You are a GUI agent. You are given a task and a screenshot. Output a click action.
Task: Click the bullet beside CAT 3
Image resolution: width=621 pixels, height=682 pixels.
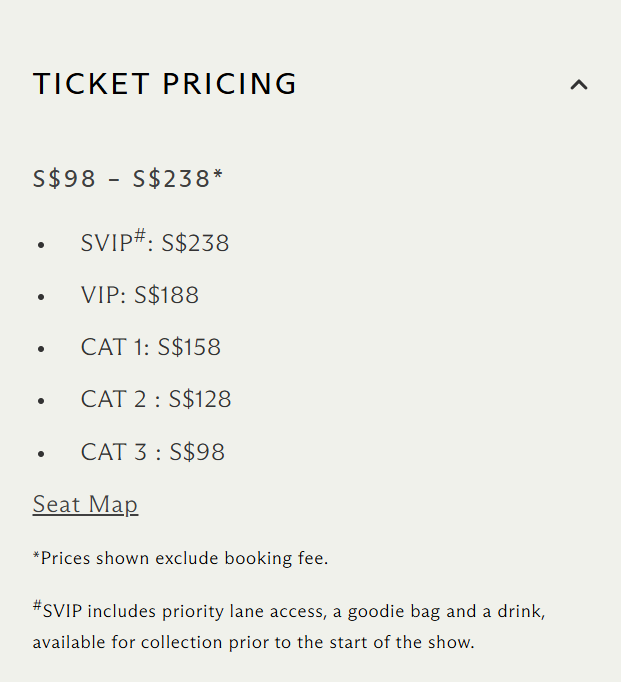[41, 453]
